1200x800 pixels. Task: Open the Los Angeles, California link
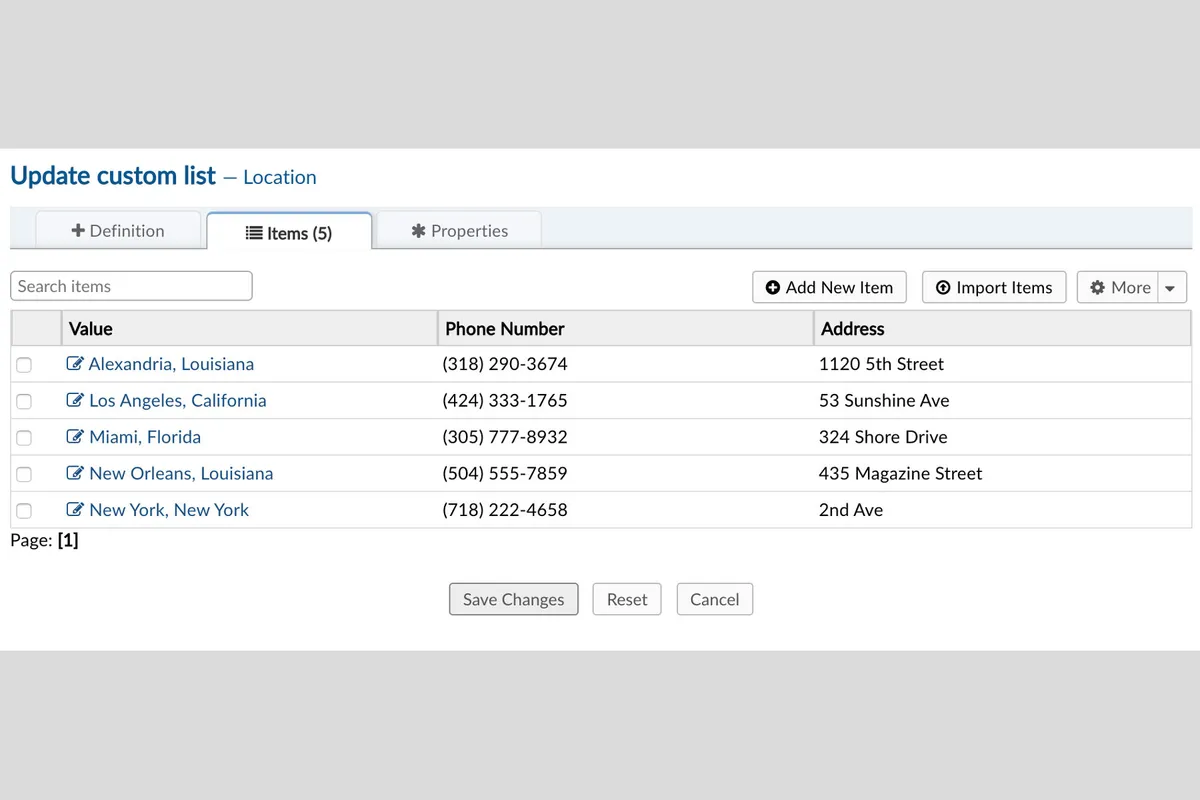pyautogui.click(x=177, y=400)
